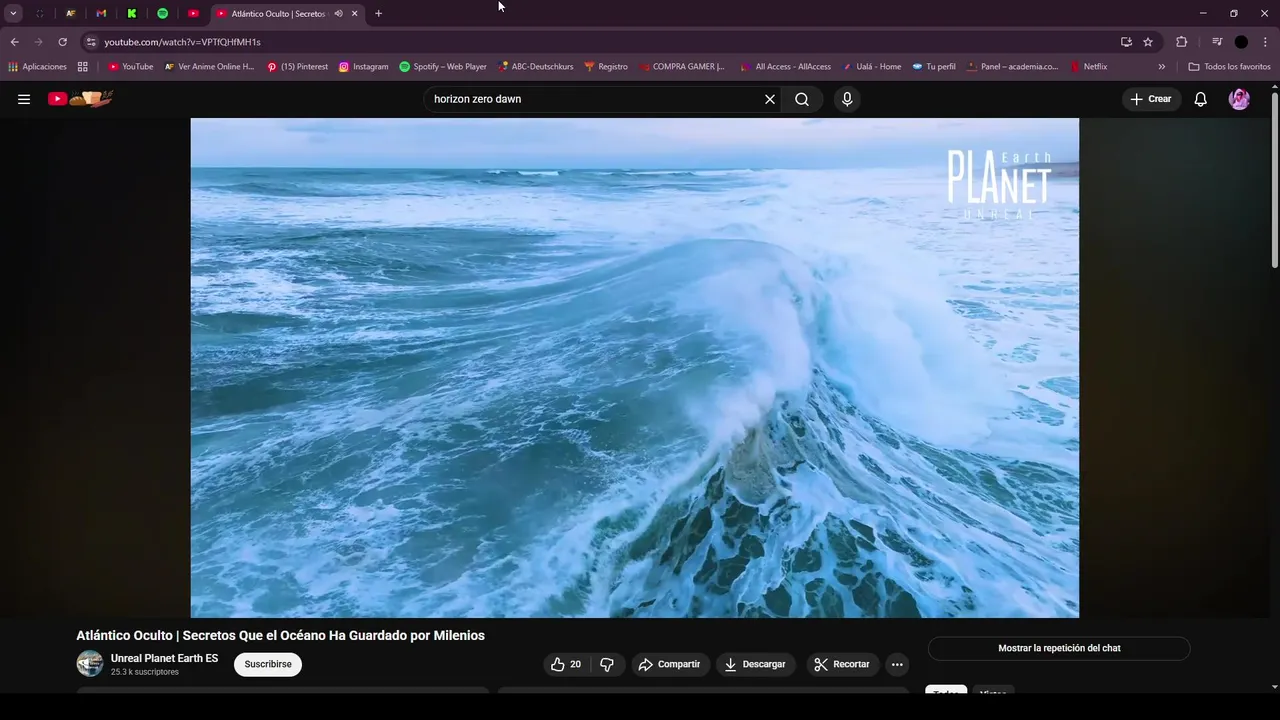
Task: Open tab groups grid icon in bookmarks bar
Action: tap(83, 67)
